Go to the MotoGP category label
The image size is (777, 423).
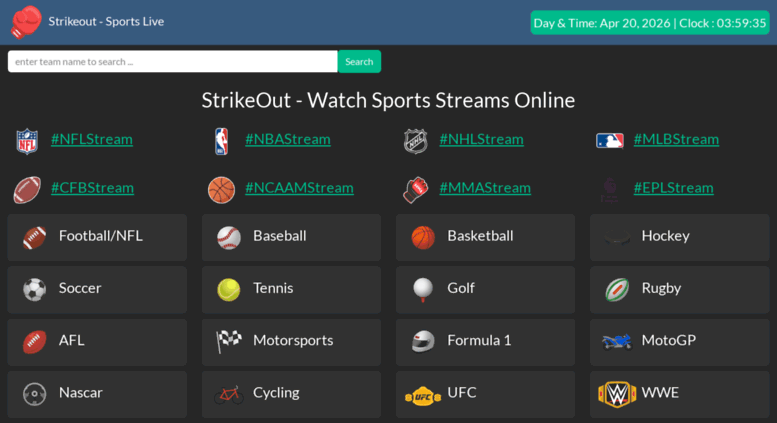point(668,340)
